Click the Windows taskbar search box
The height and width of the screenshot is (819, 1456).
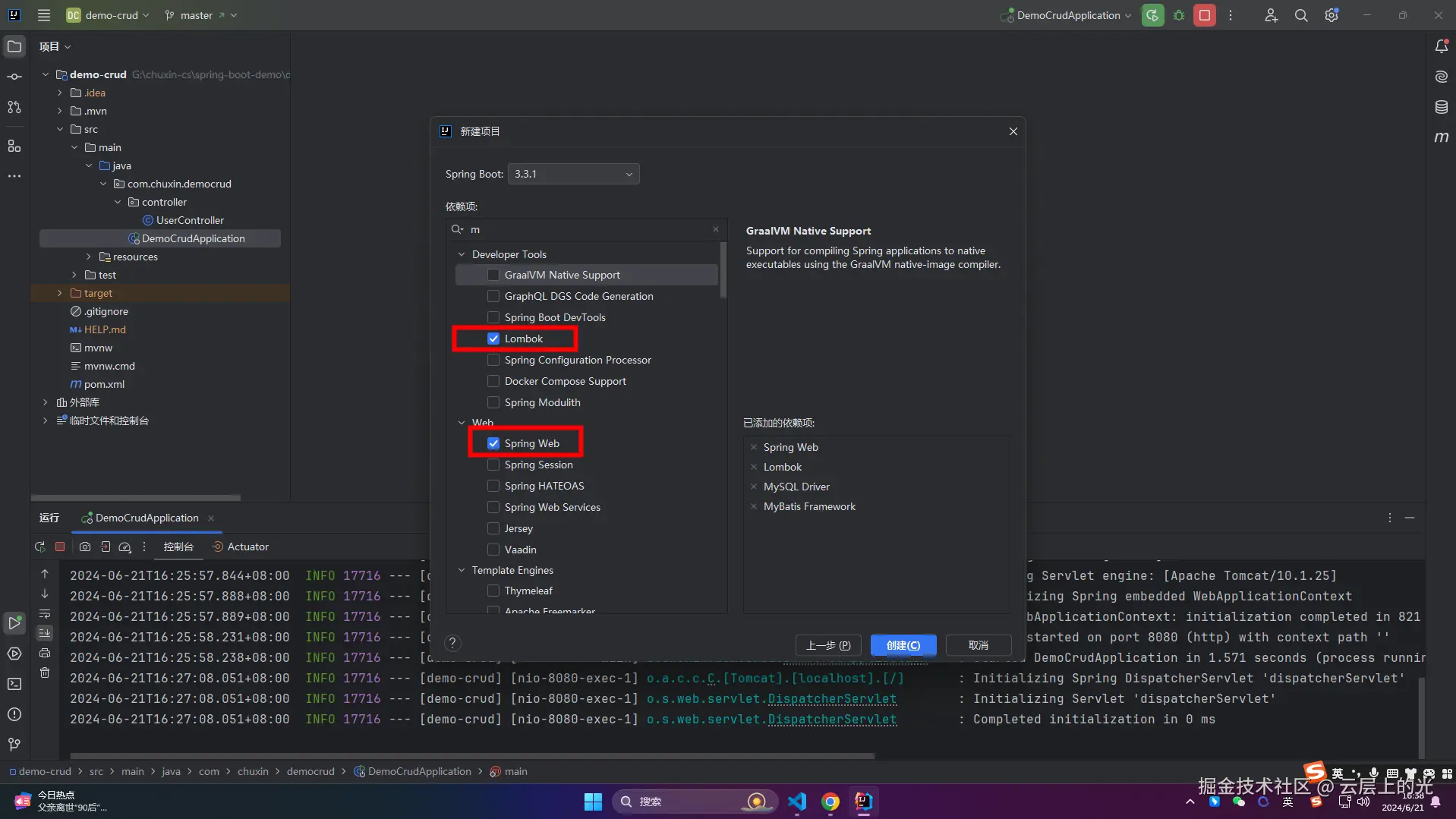(x=695, y=802)
